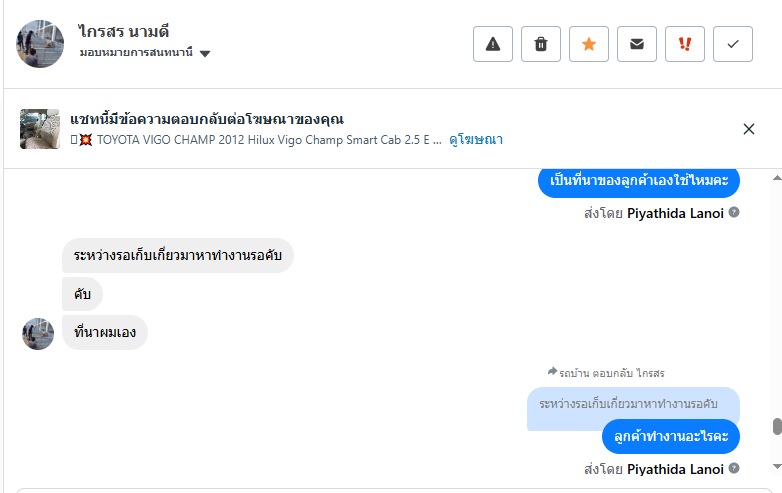Click the chat scrollbar thumb
This screenshot has height=493, width=782.
776,427
